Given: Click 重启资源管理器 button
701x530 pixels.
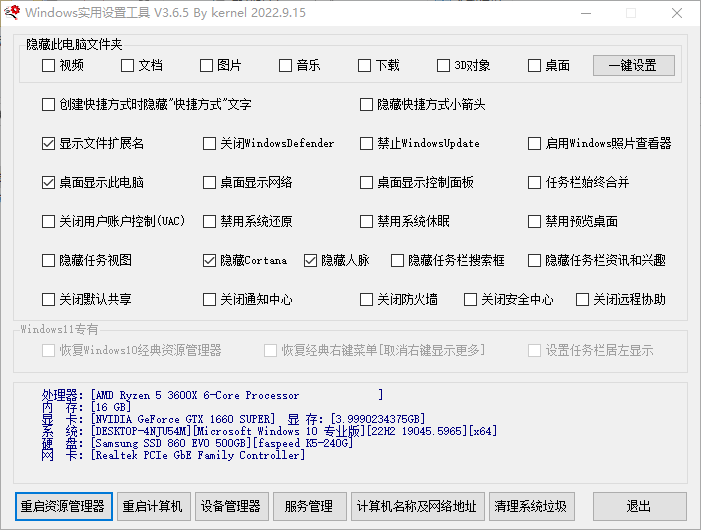Looking at the screenshot, I should point(63,506).
